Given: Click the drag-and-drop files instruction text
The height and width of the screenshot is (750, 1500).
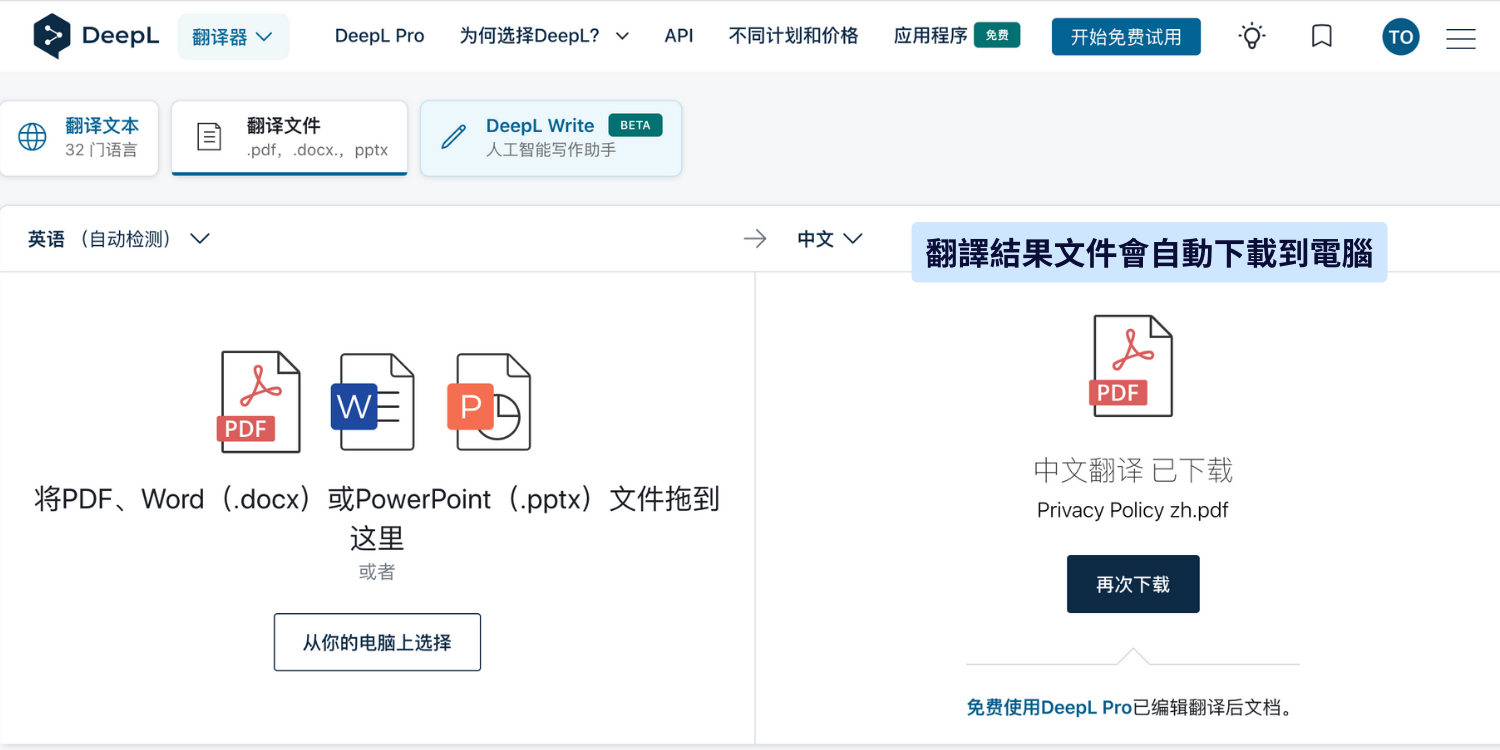Looking at the screenshot, I should pos(377,518).
